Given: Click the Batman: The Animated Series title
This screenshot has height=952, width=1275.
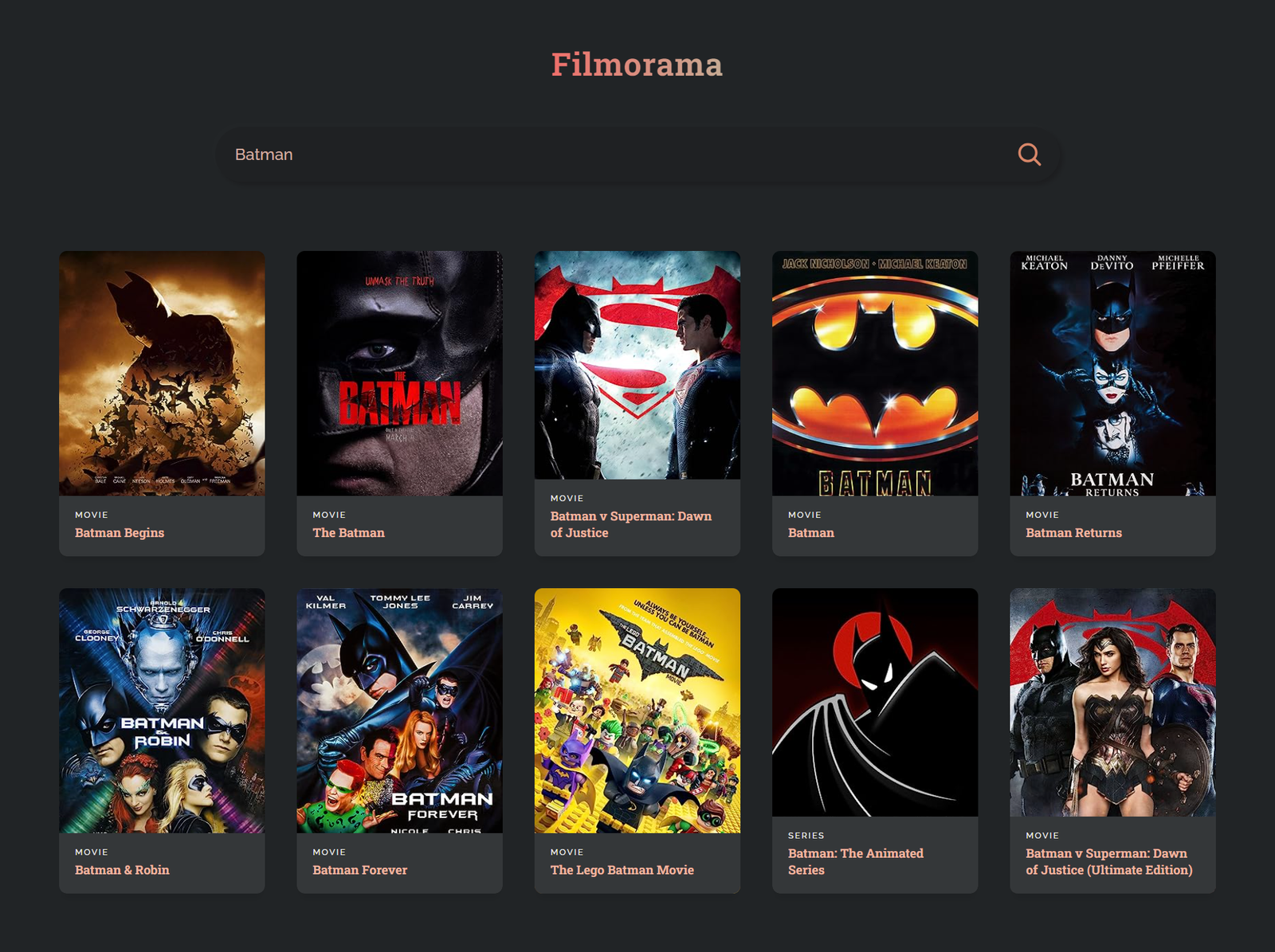Looking at the screenshot, I should tap(855, 861).
